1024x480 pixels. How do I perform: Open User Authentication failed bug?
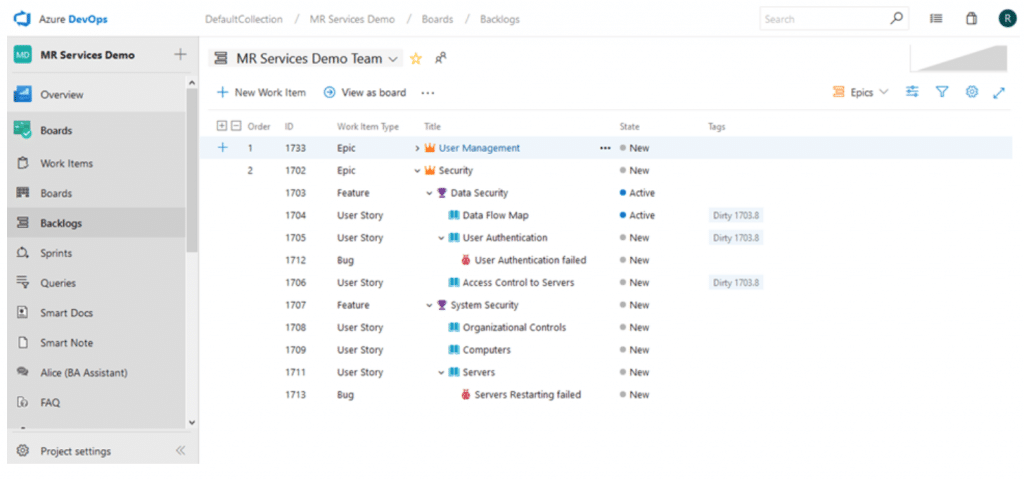click(x=530, y=260)
